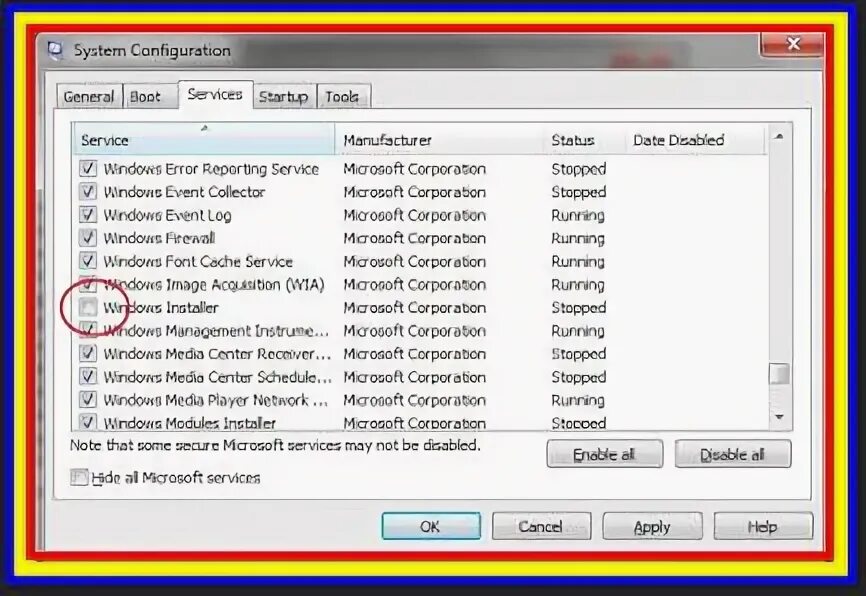Click the System Configuration title bar icon
Image resolution: width=866 pixels, height=596 pixels.
click(x=55, y=50)
